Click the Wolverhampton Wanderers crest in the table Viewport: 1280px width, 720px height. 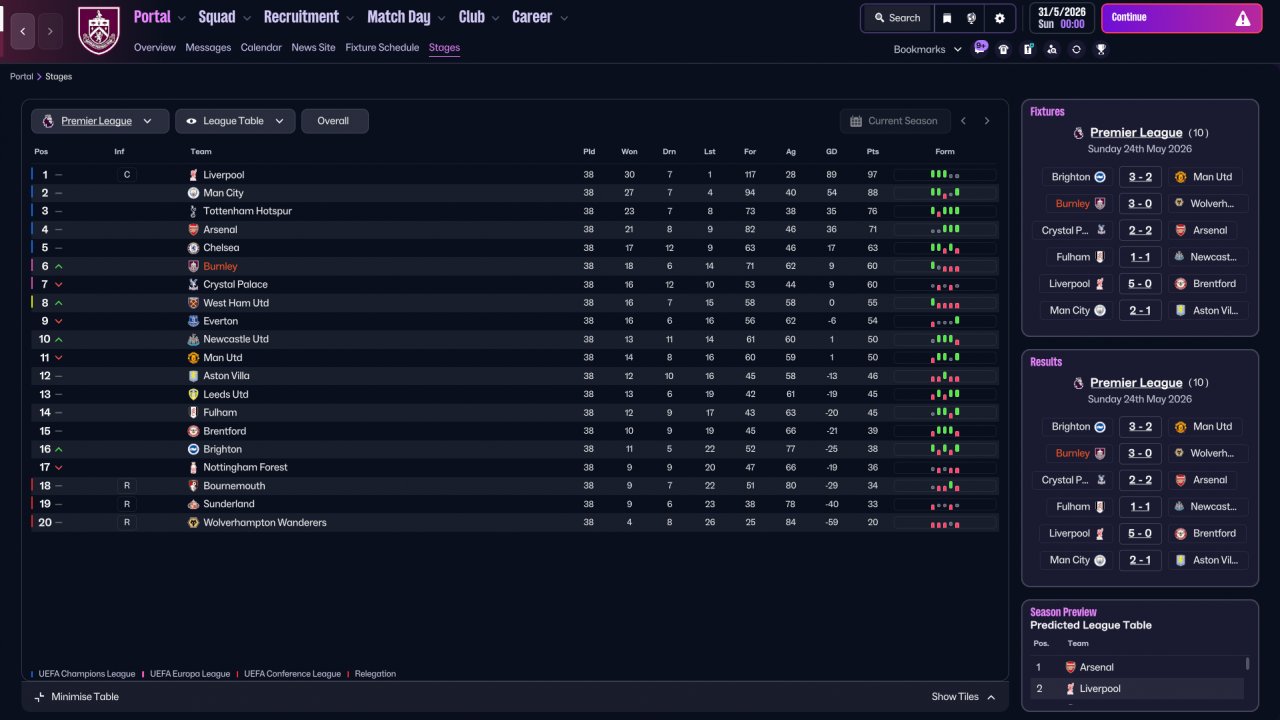click(193, 523)
